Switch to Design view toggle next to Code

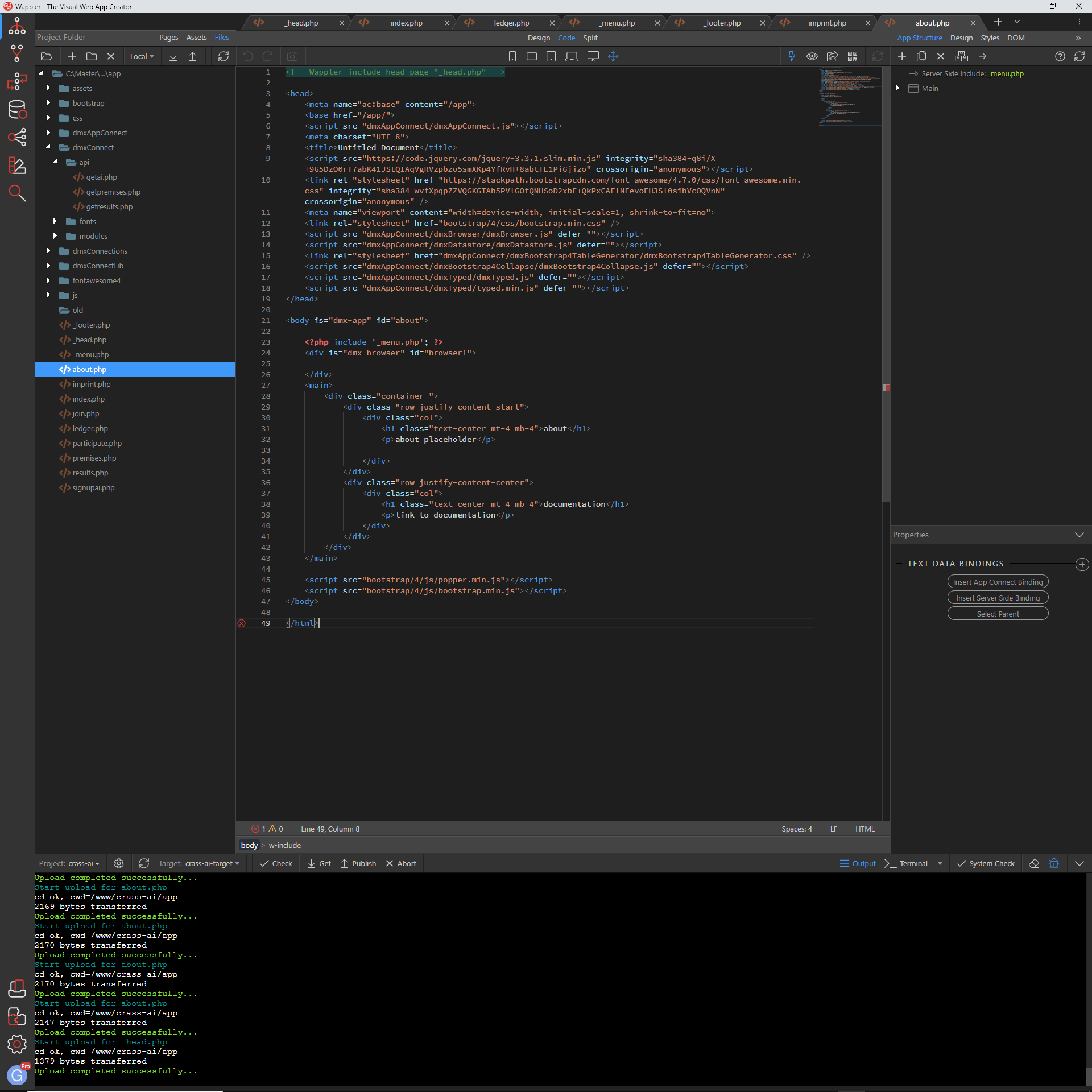coord(539,38)
